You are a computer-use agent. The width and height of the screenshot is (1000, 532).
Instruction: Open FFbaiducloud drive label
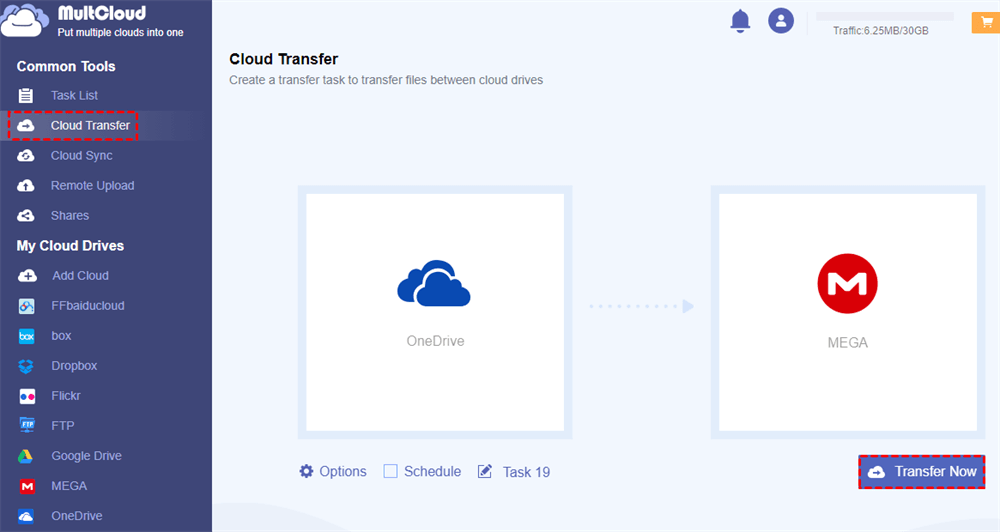pos(87,306)
